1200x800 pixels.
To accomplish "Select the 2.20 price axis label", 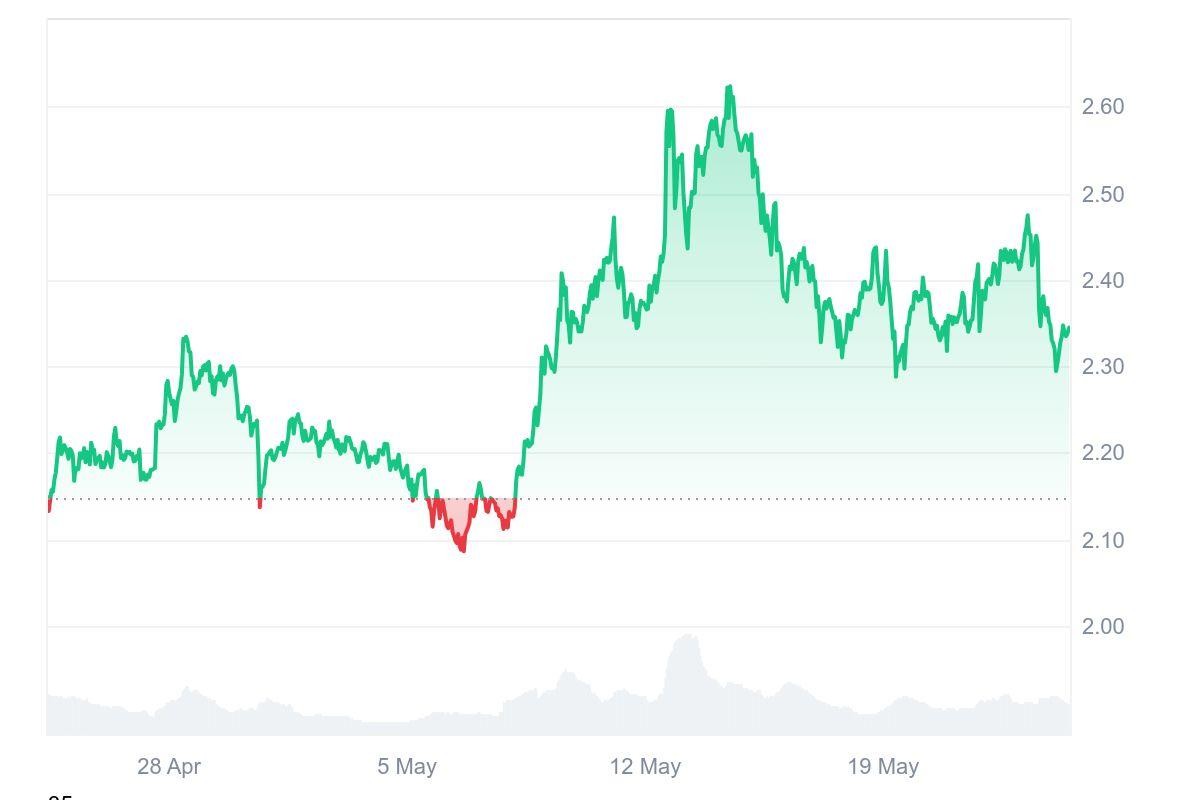I will (1103, 453).
